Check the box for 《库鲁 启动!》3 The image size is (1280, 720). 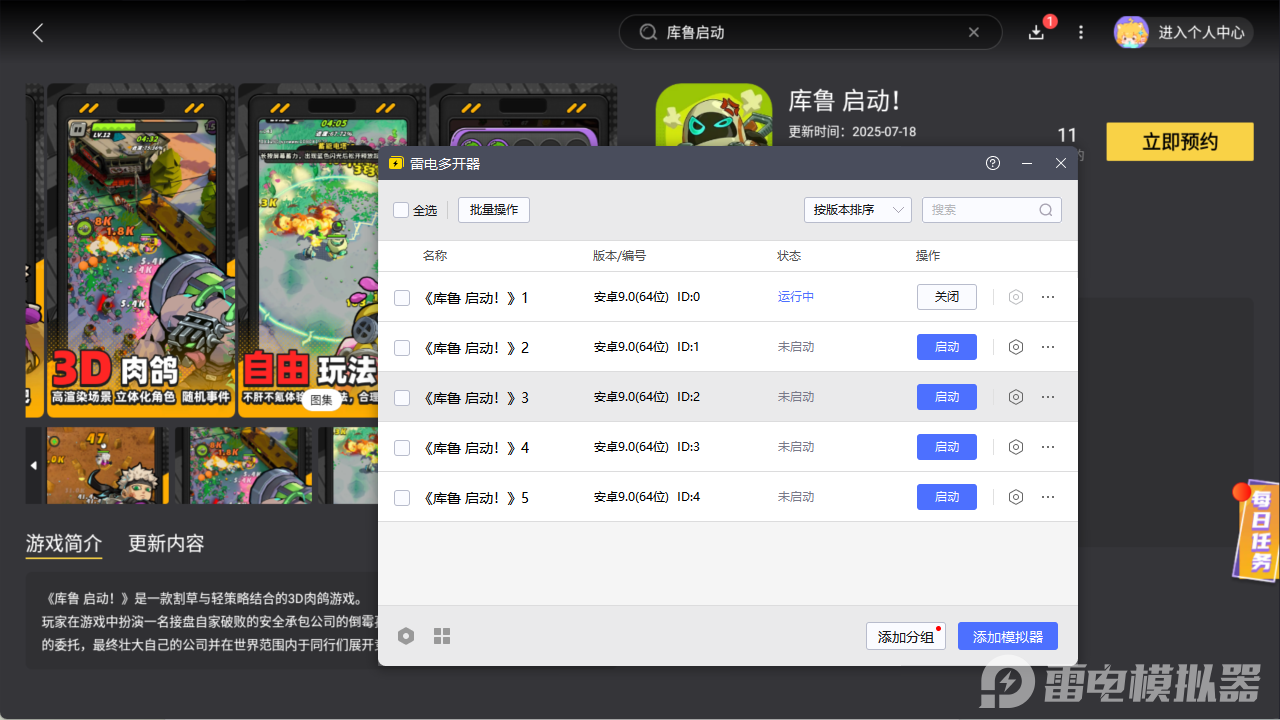(x=402, y=397)
